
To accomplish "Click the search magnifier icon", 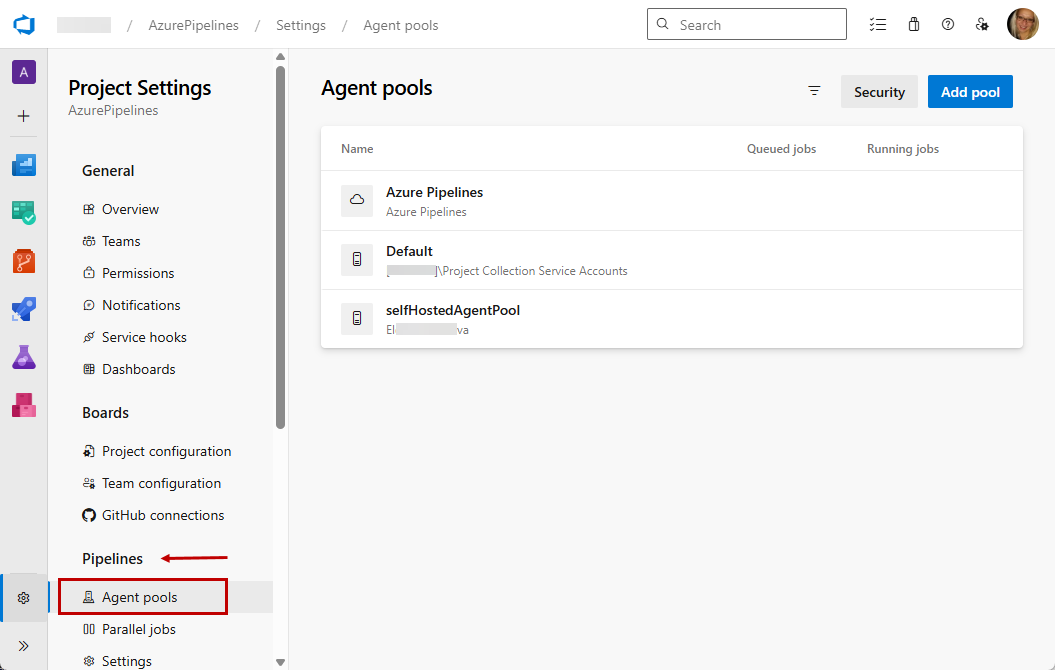I will coord(663,24).
